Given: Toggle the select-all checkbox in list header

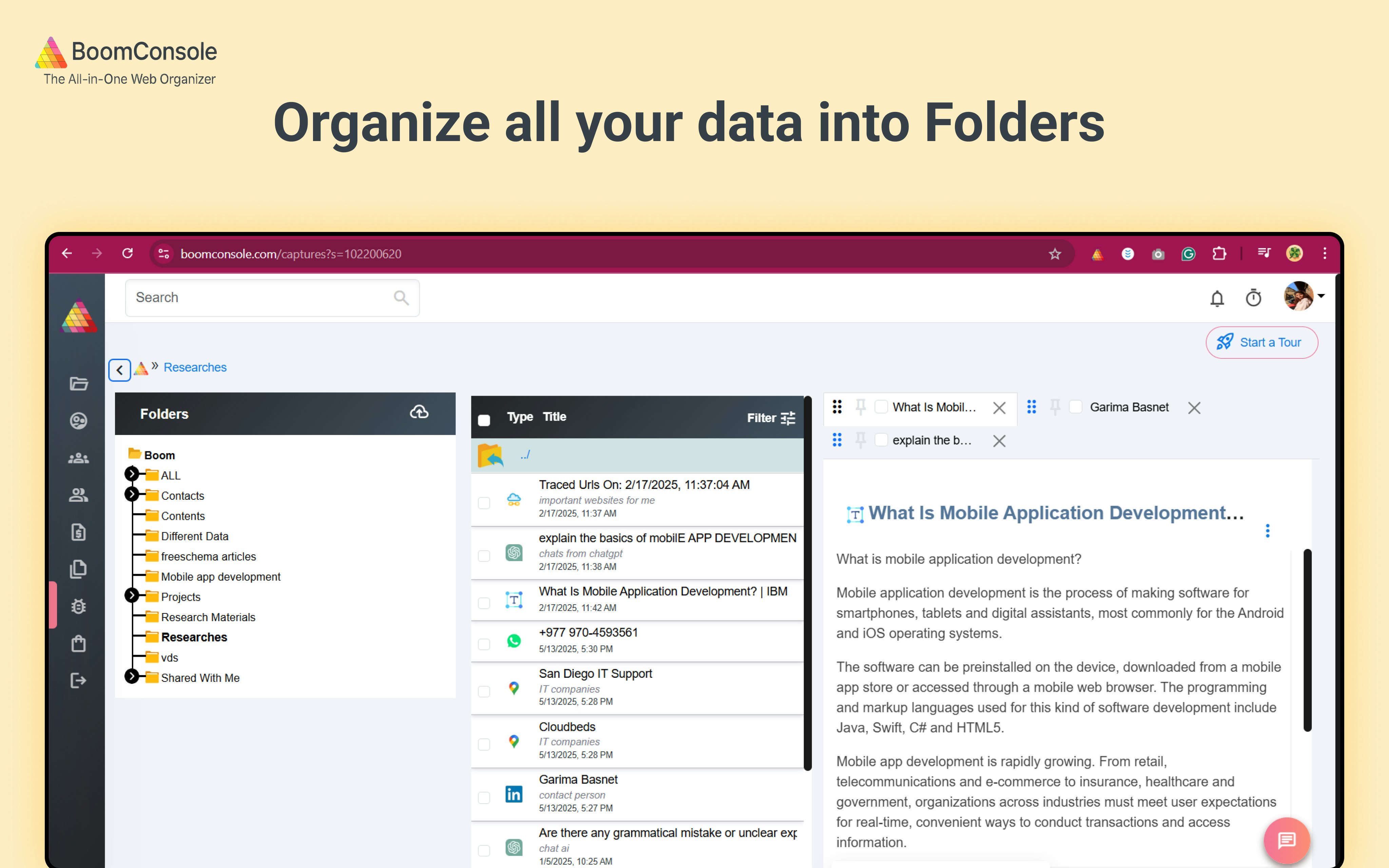Looking at the screenshot, I should 484,420.
